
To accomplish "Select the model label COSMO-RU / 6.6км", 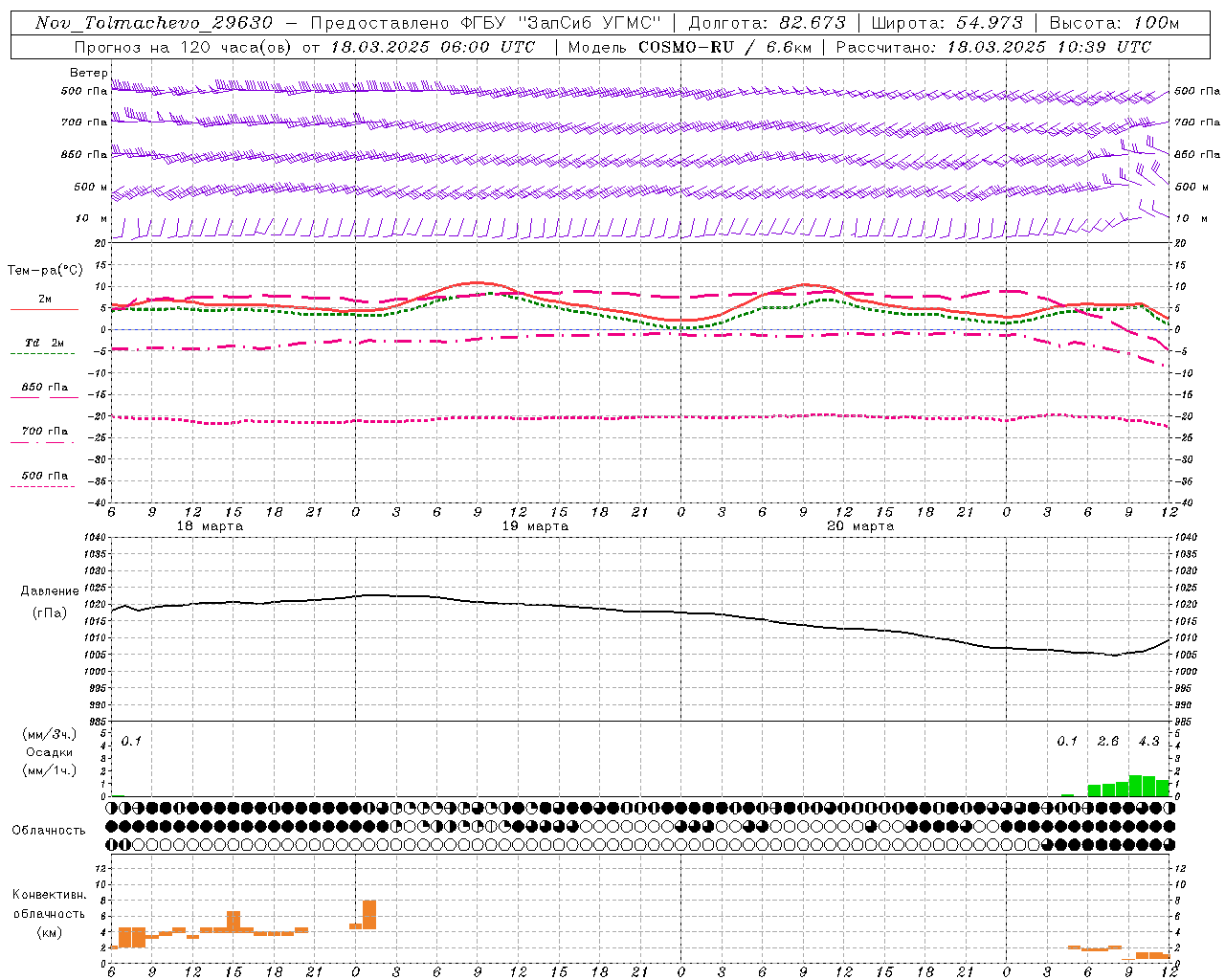I will pos(725,47).
